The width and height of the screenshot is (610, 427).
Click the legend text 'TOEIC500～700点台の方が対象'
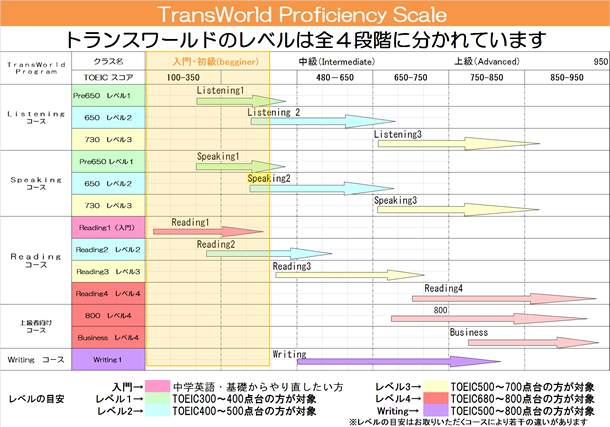click(522, 387)
